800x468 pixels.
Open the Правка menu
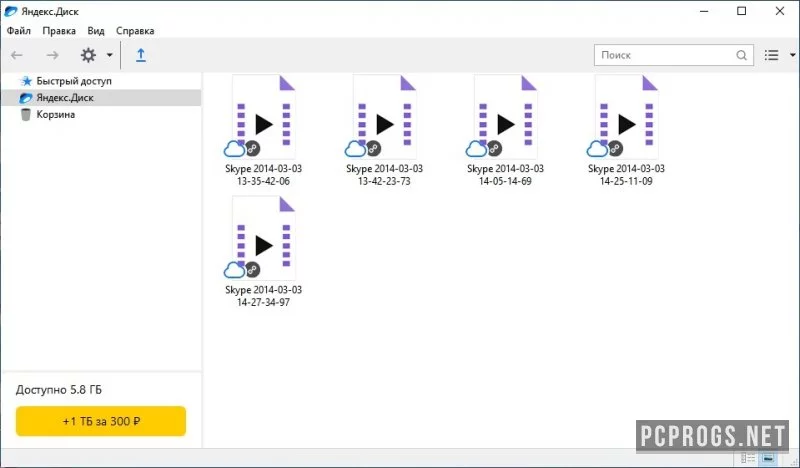coord(59,31)
